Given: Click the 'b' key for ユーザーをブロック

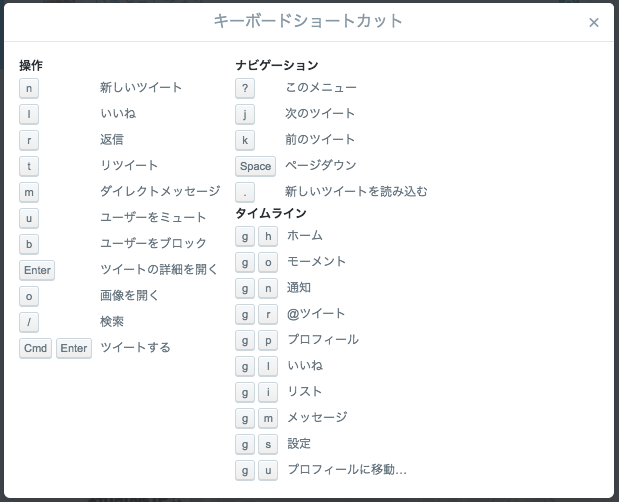Looking at the screenshot, I should click(x=29, y=244).
